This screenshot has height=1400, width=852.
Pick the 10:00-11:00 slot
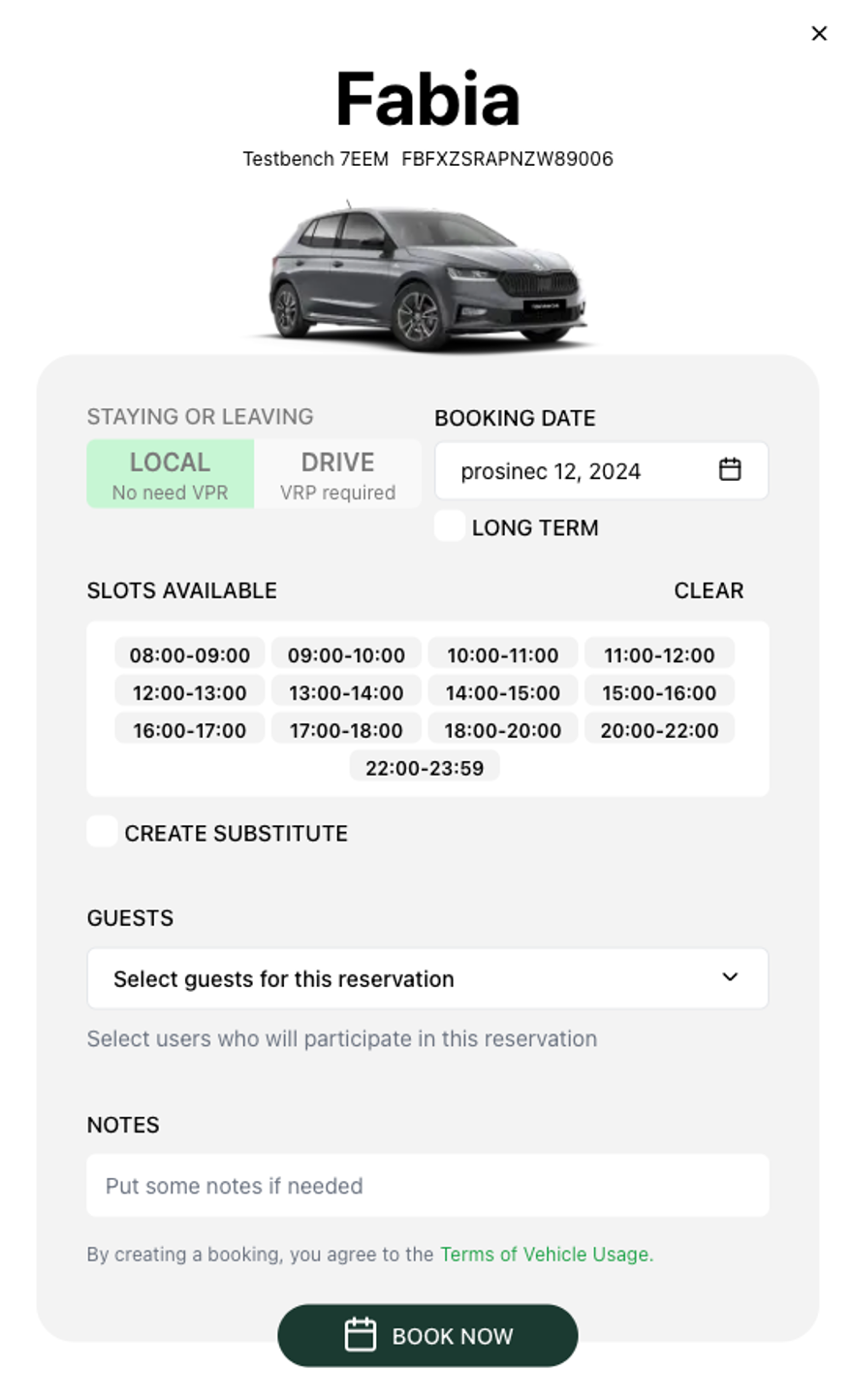pos(502,654)
